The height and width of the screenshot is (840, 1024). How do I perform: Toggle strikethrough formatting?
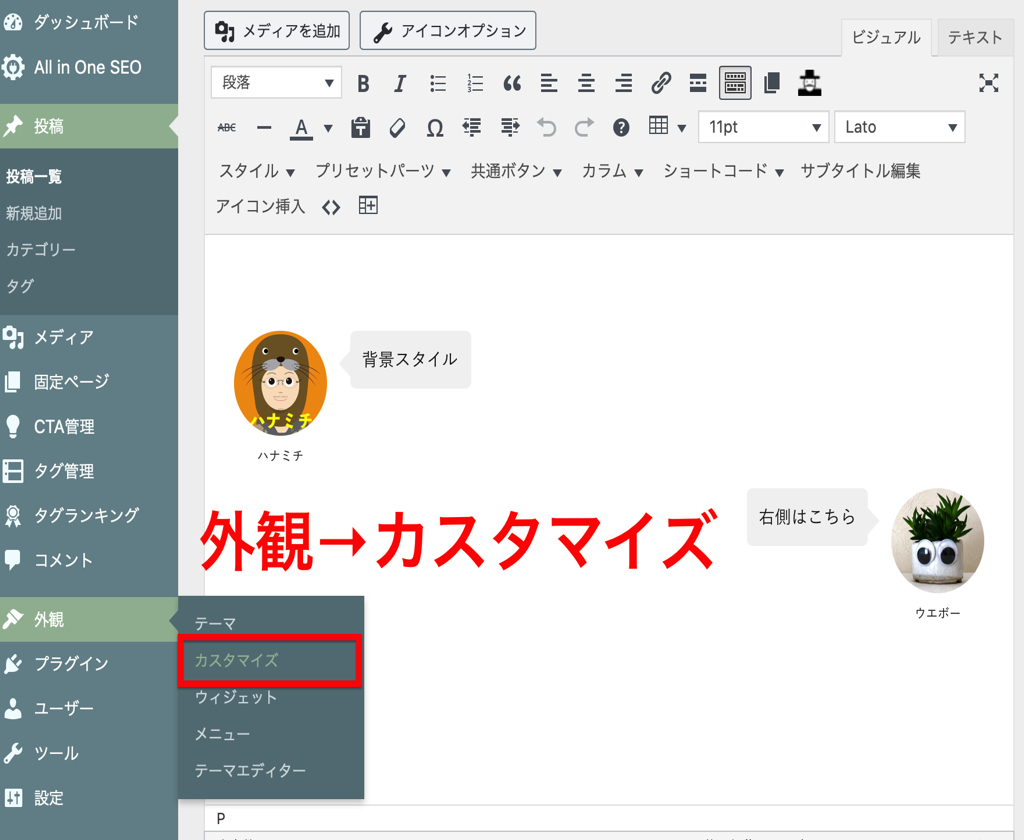(227, 128)
